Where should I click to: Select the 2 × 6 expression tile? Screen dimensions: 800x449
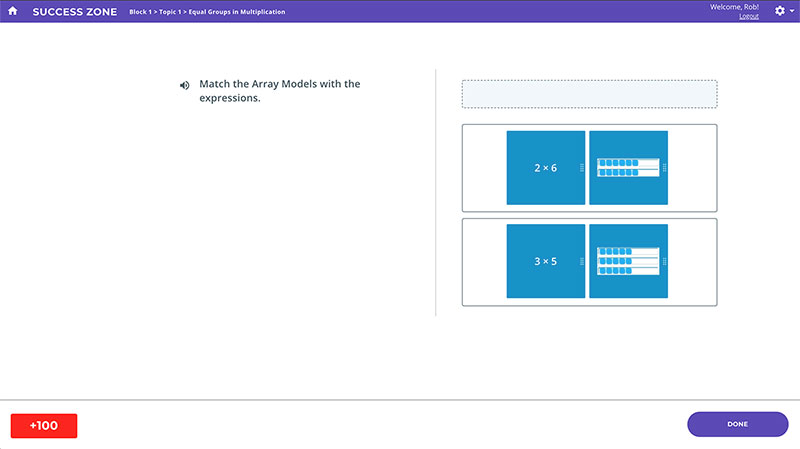pyautogui.click(x=546, y=168)
